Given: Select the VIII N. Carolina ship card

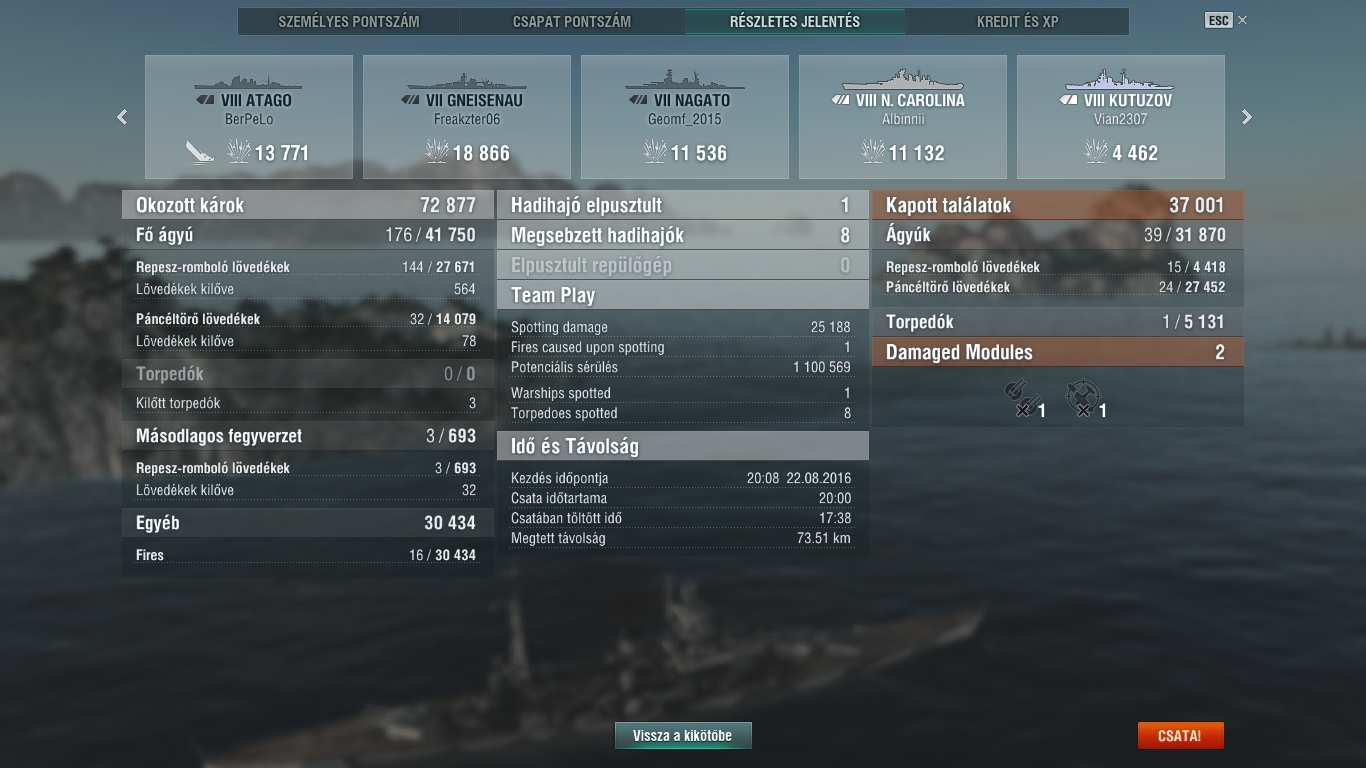Looking at the screenshot, I should coord(903,117).
